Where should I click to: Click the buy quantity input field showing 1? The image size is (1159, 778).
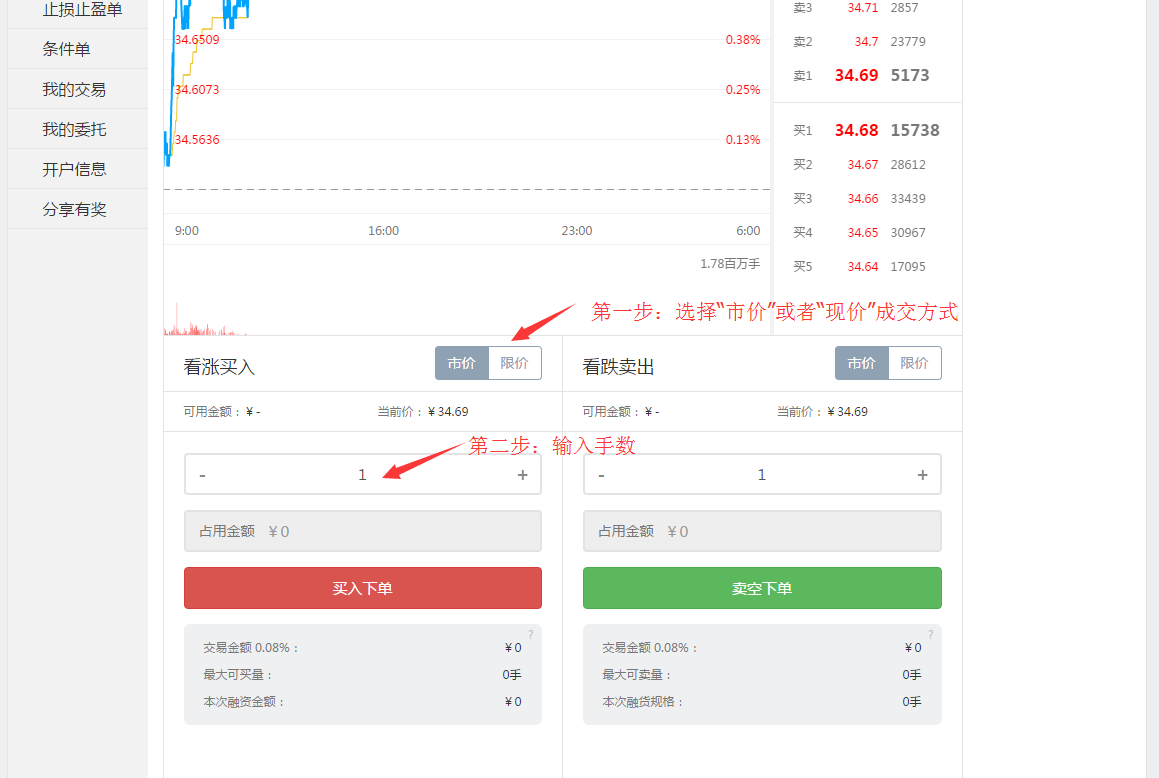[x=362, y=473]
